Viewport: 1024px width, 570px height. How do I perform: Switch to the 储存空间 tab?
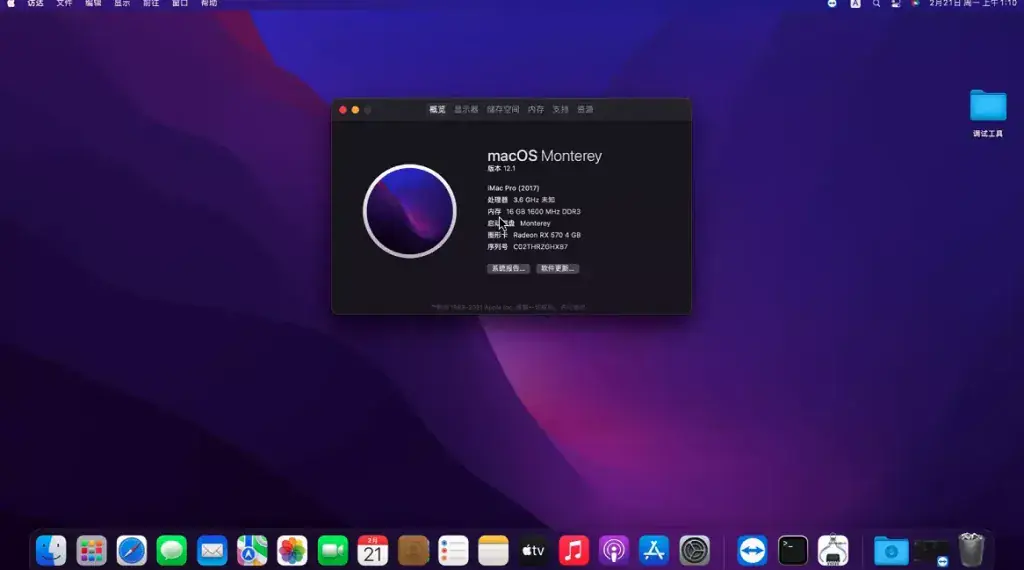click(x=503, y=110)
